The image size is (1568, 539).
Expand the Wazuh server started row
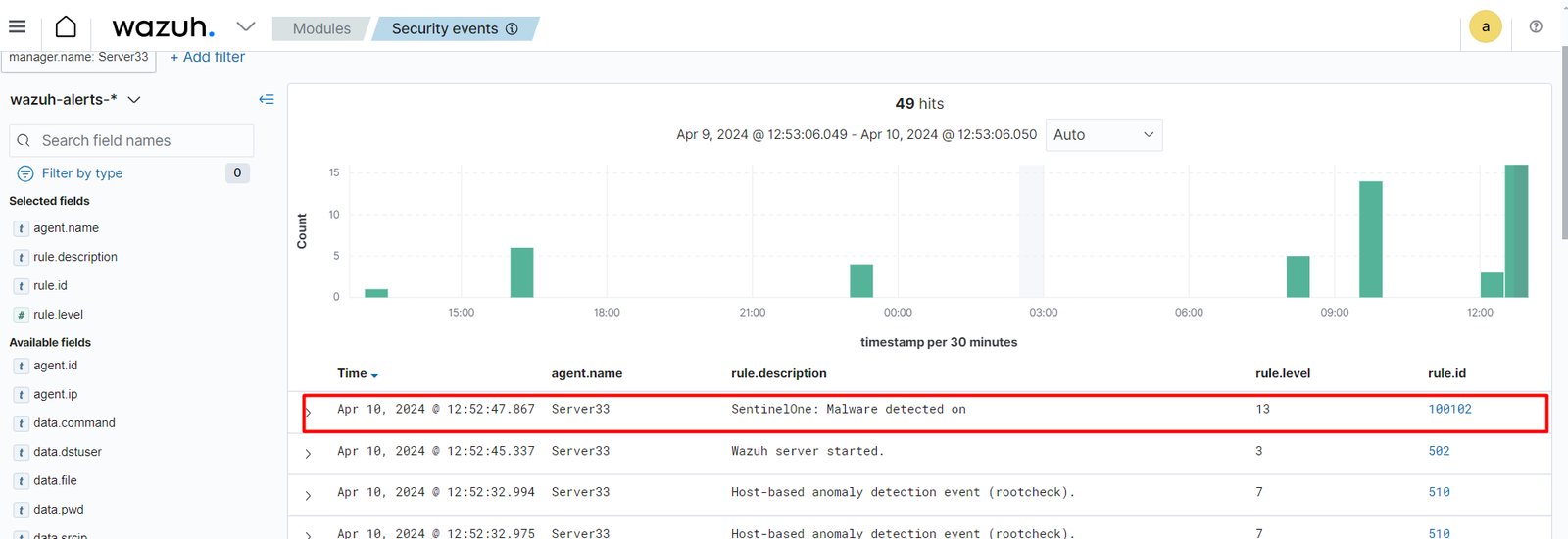[x=308, y=453]
